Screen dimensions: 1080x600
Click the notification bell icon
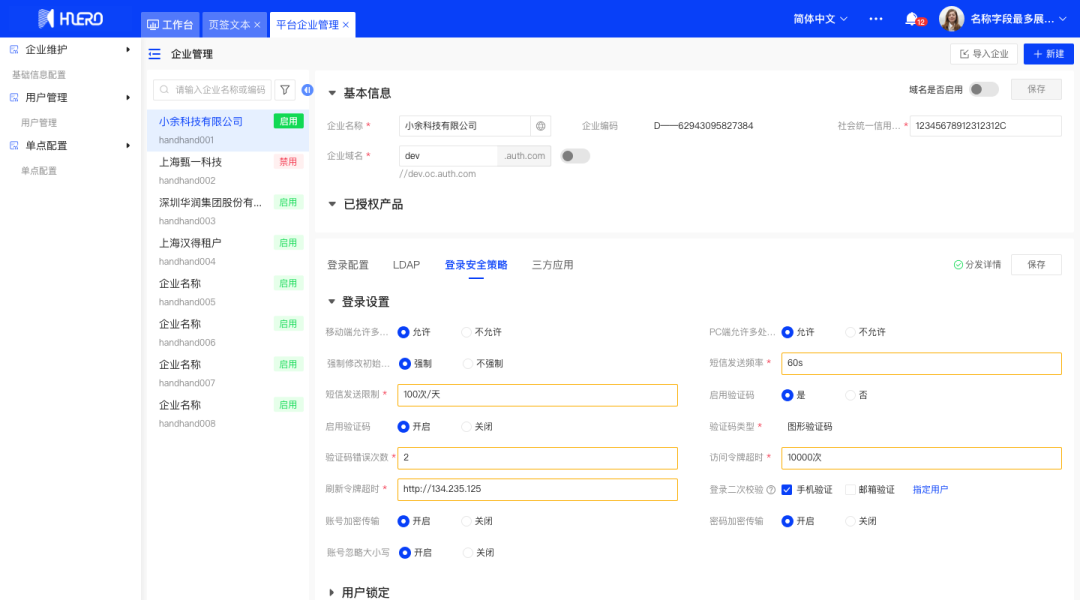tap(911, 19)
